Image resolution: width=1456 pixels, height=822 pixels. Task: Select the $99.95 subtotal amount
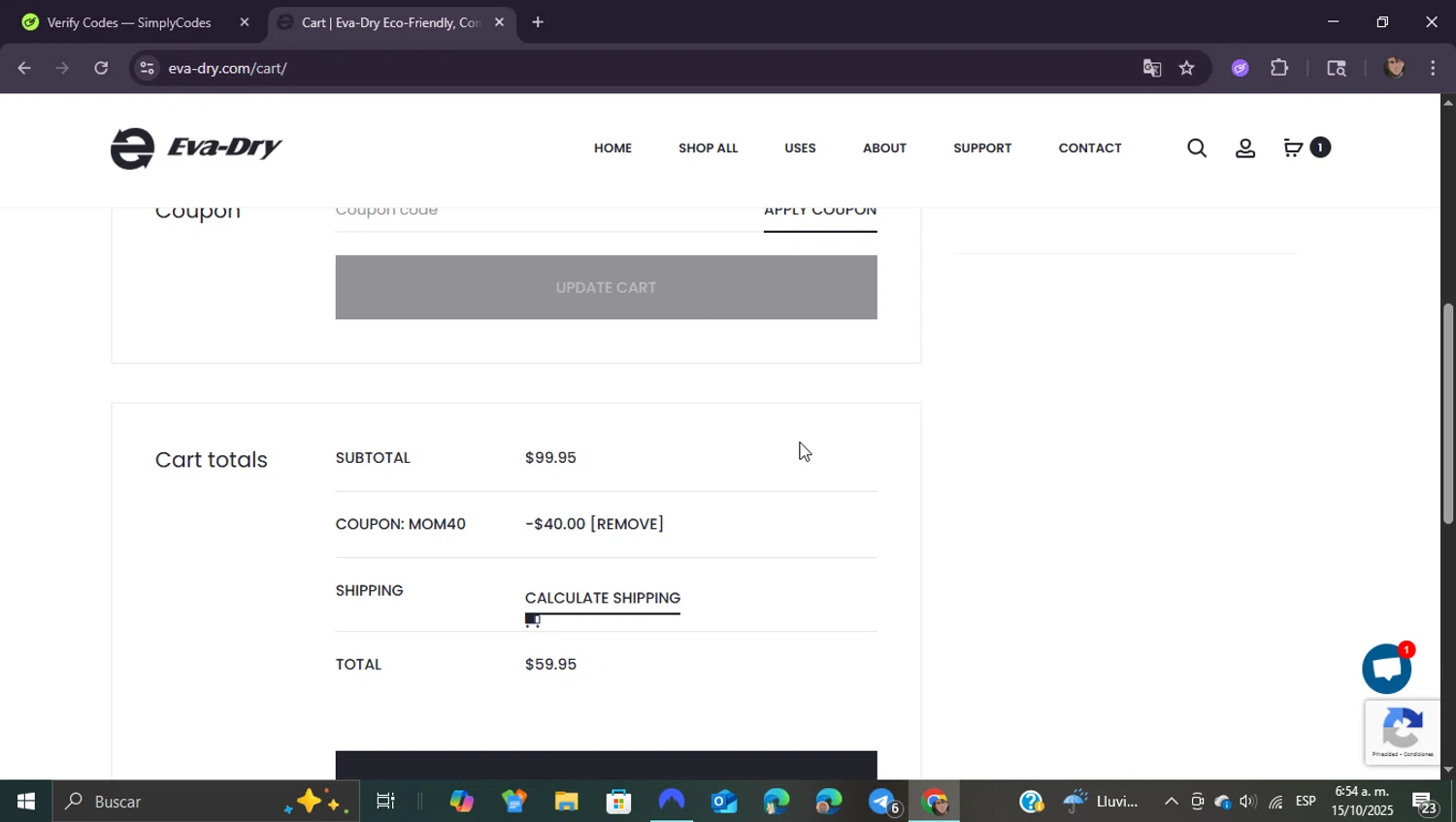pos(550,458)
